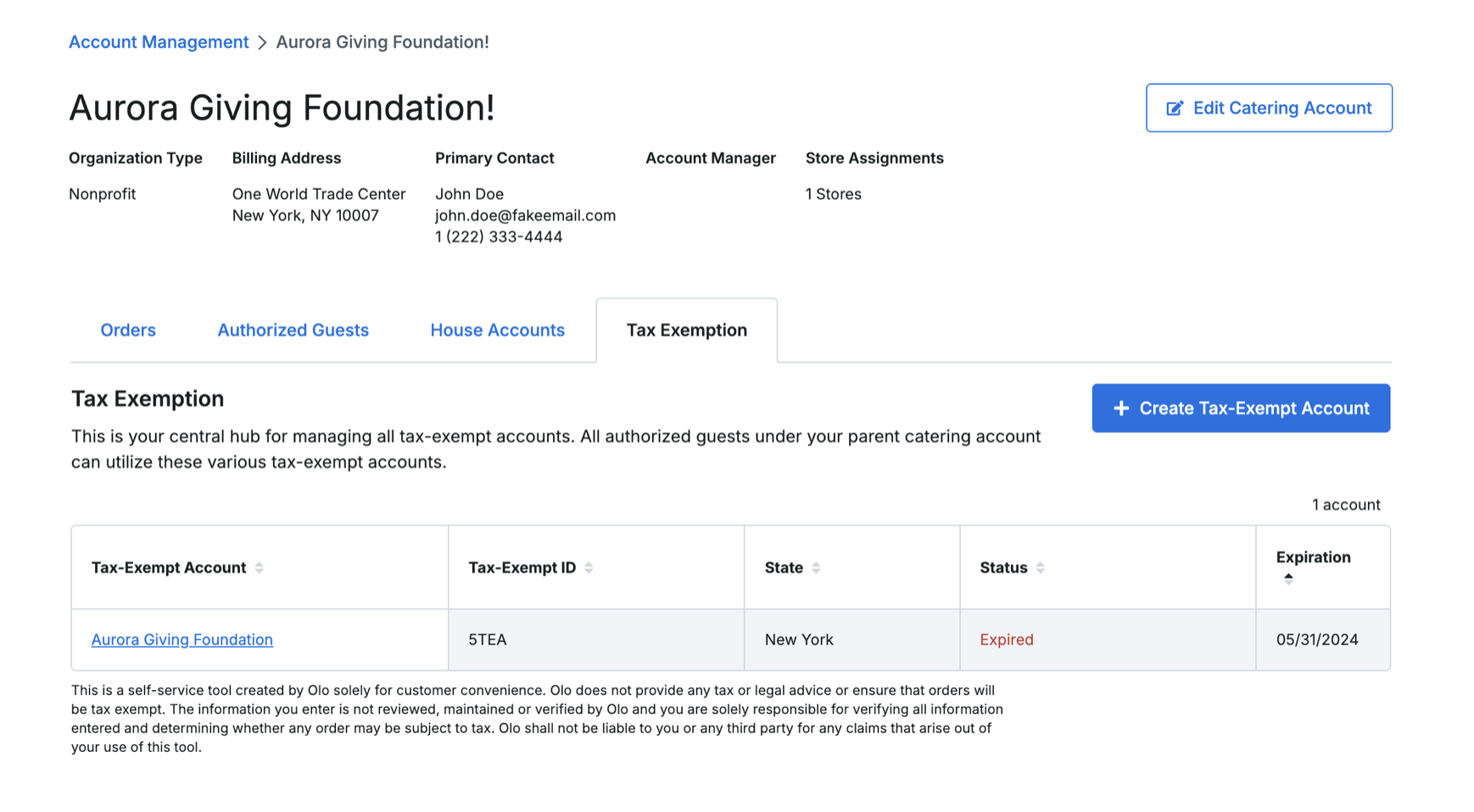This screenshot has width=1474, height=812.
Task: Click the Tax-Exempt ID column header
Action: [596, 567]
